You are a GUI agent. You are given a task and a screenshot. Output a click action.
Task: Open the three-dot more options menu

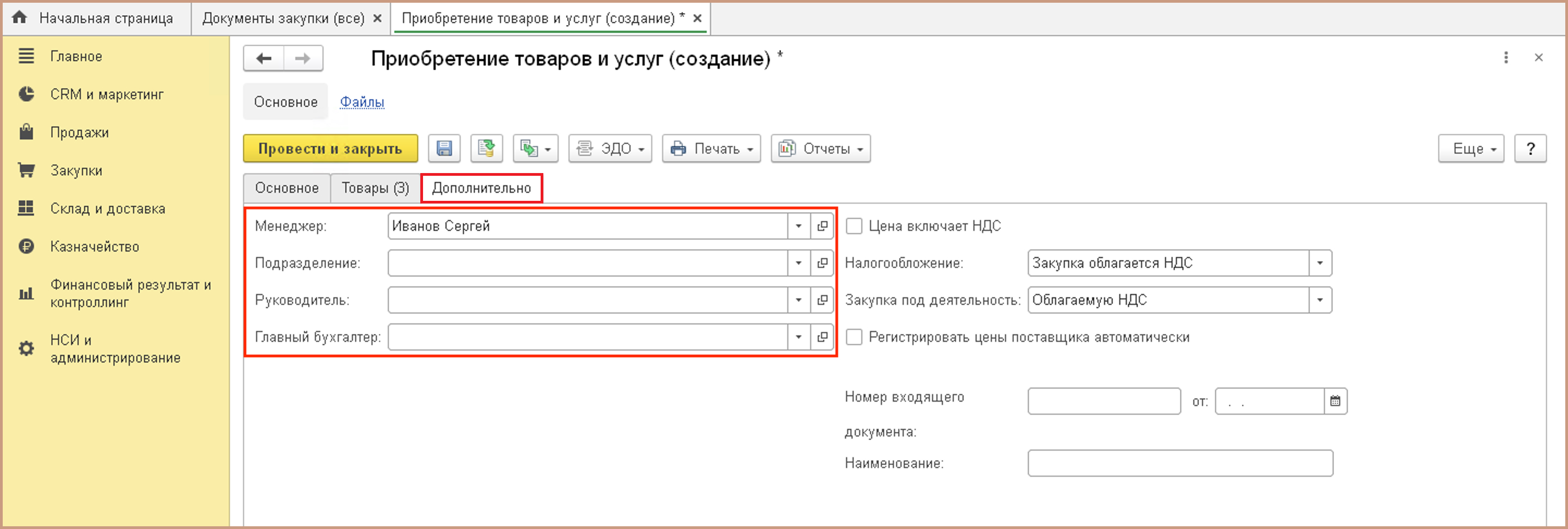pyautogui.click(x=1505, y=58)
